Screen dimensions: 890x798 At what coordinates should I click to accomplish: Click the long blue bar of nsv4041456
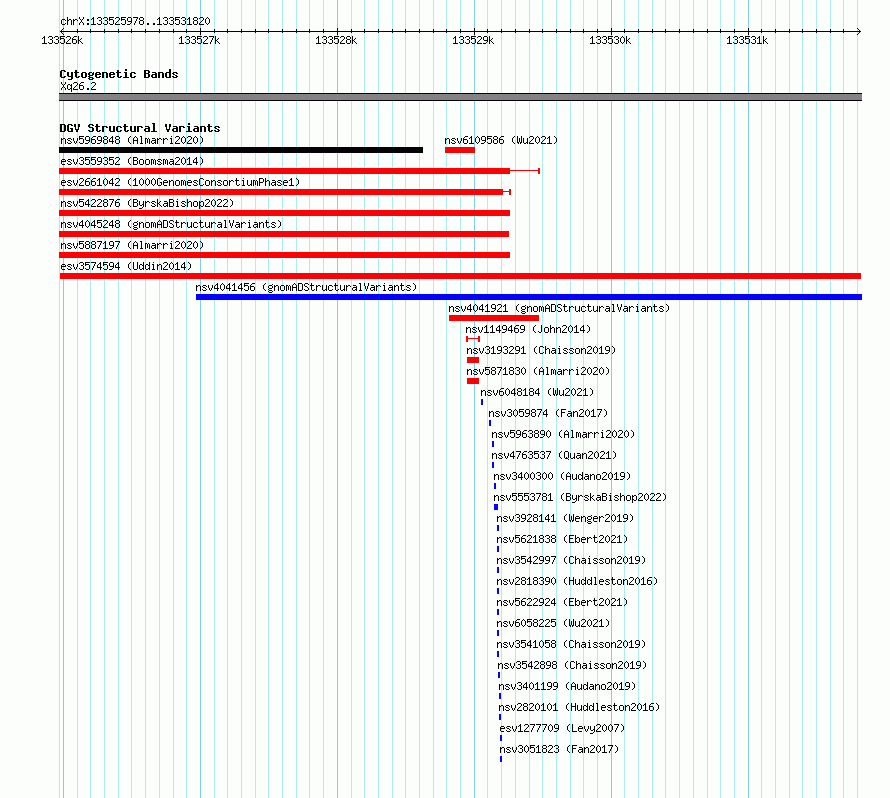pos(529,297)
